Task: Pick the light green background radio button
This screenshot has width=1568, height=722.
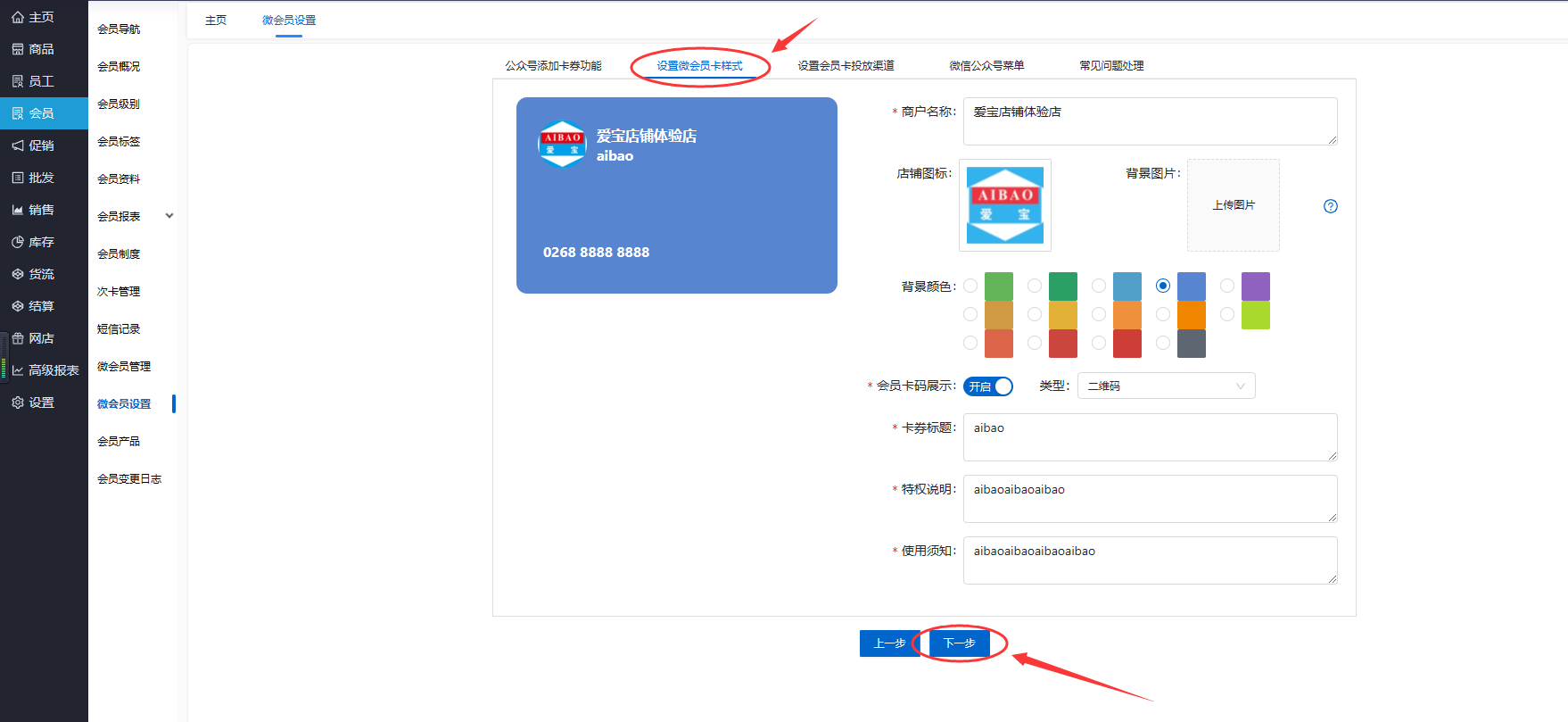Action: tap(970, 286)
